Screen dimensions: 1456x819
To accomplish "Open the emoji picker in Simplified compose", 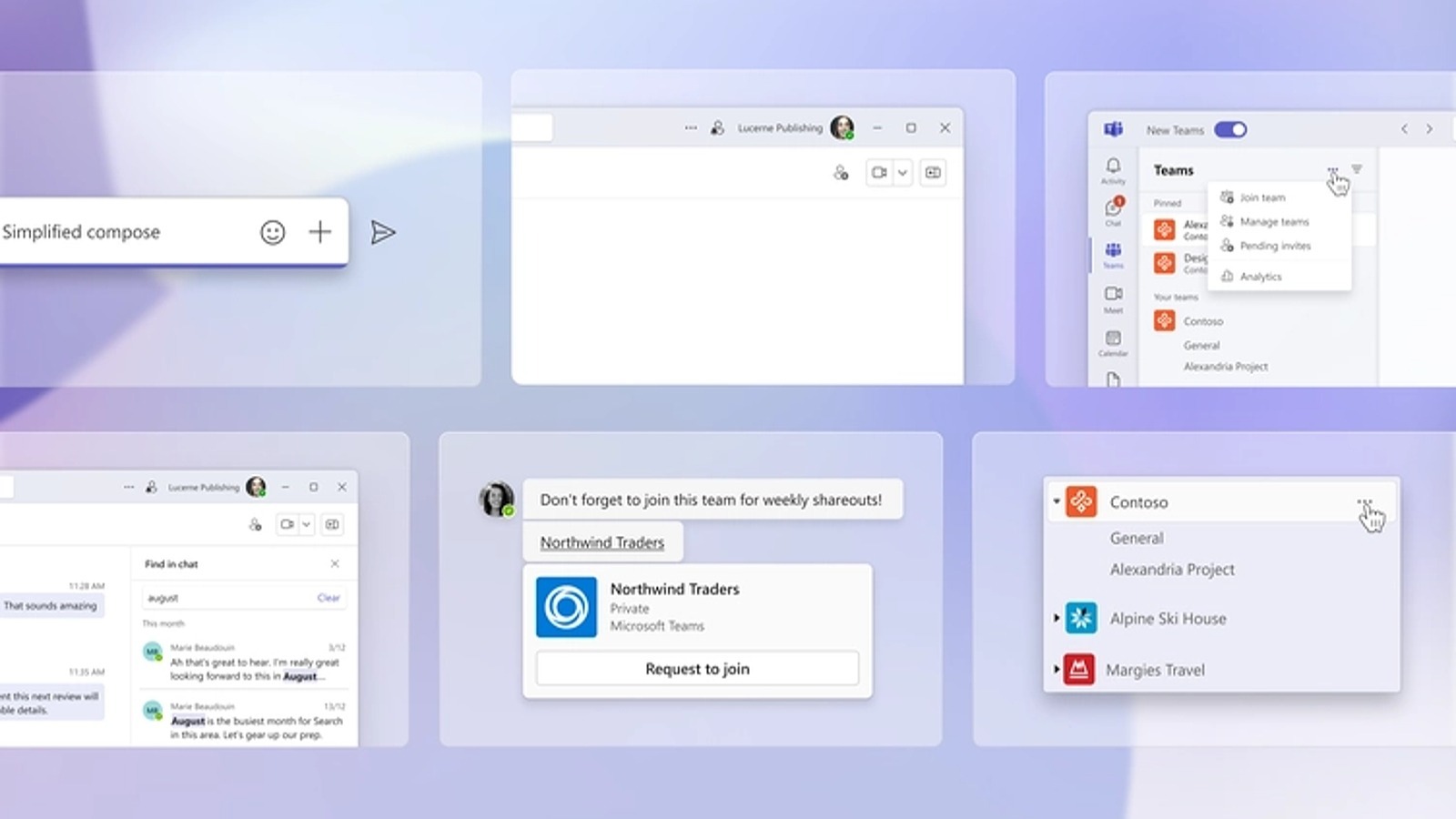I will (272, 232).
